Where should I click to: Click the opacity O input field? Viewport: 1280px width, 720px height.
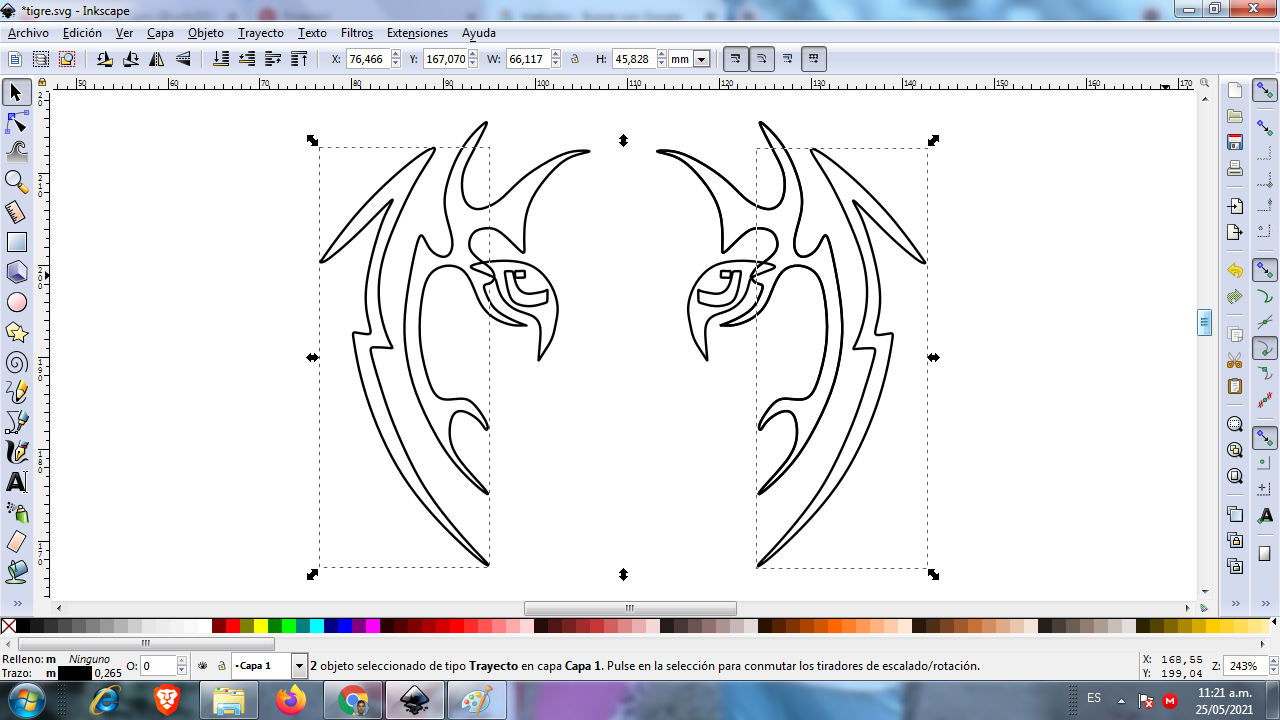point(158,666)
